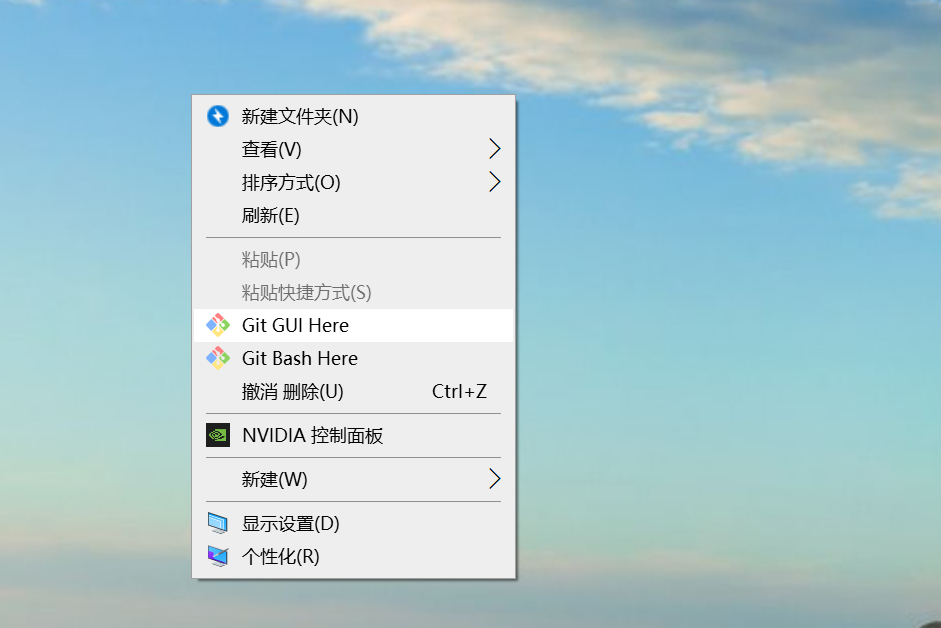Click the monitor icon beside 显示设置(D)
Viewport: 941px width, 628px height.
pyautogui.click(x=218, y=524)
